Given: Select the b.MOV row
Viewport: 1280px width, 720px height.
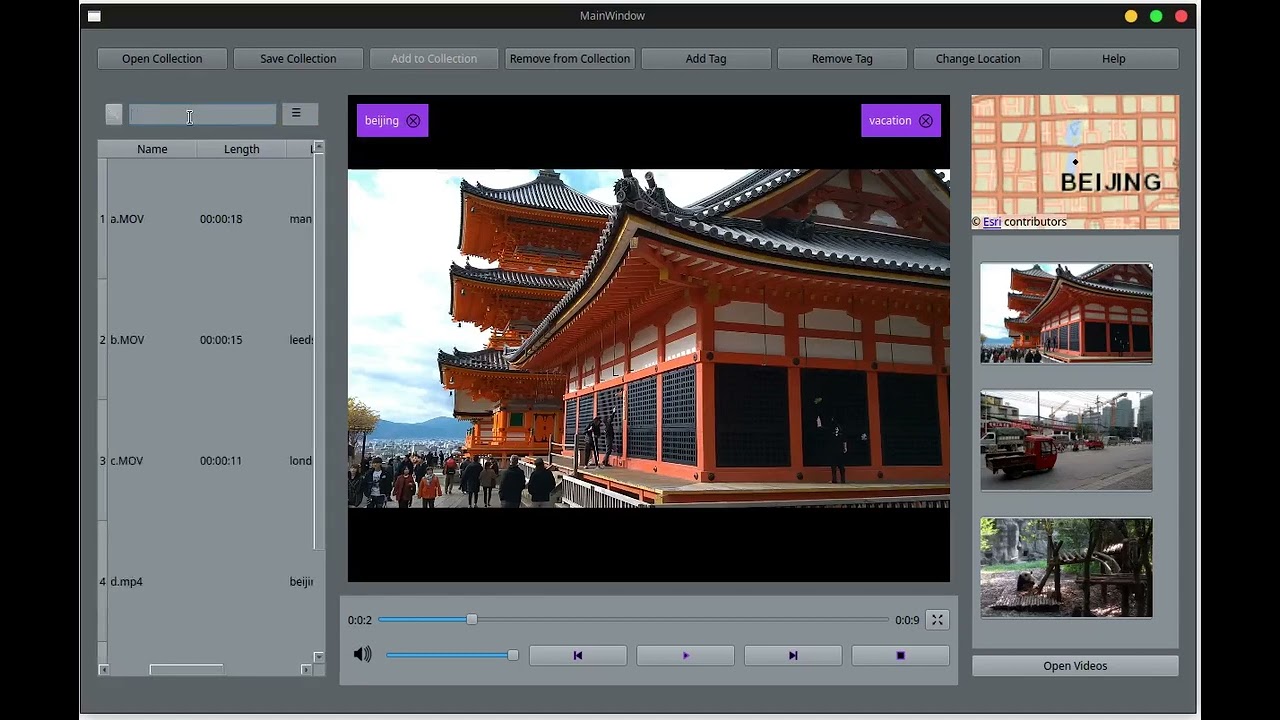Looking at the screenshot, I should coord(210,340).
